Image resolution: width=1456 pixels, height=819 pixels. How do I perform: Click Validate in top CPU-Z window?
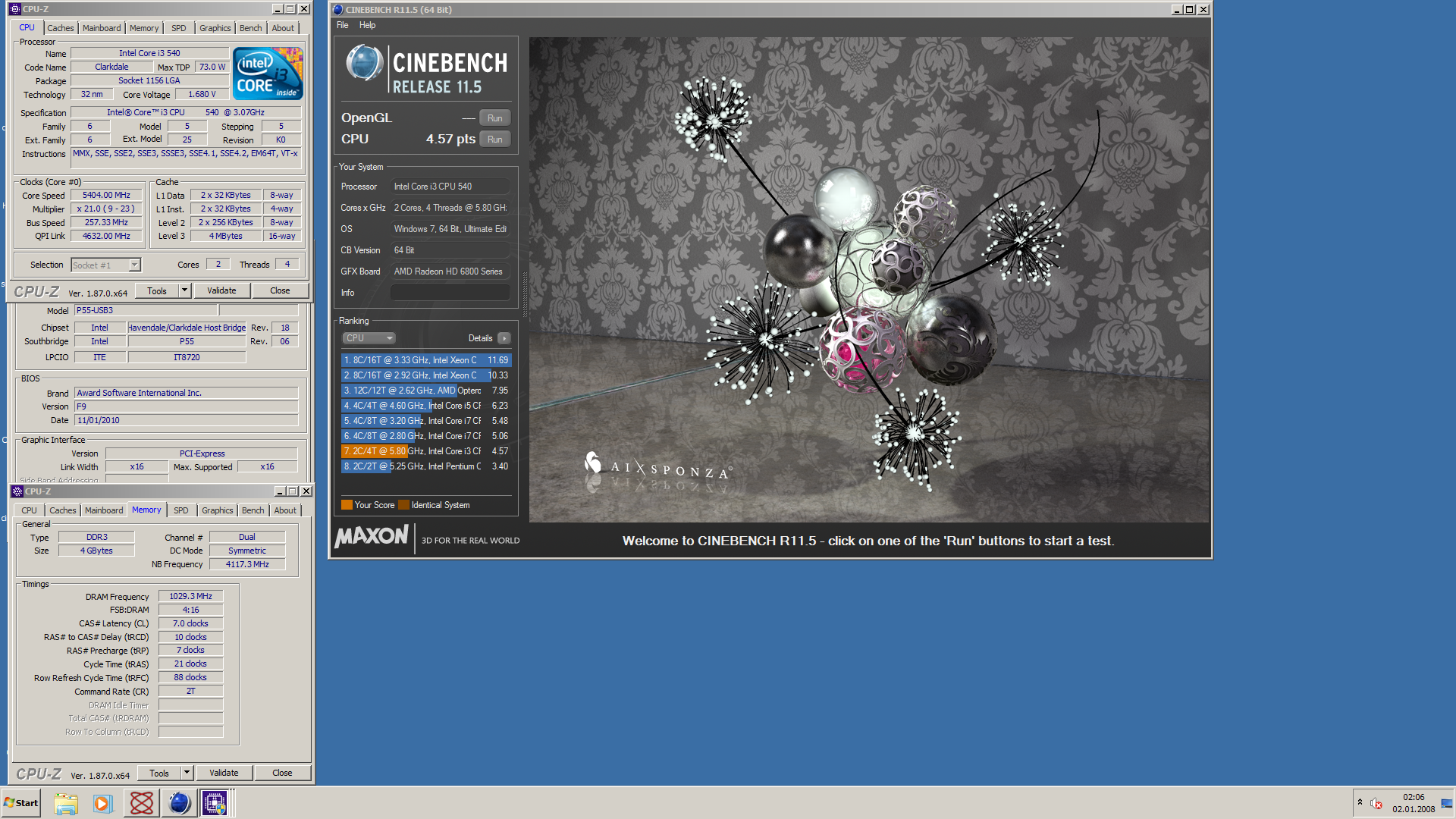221,290
